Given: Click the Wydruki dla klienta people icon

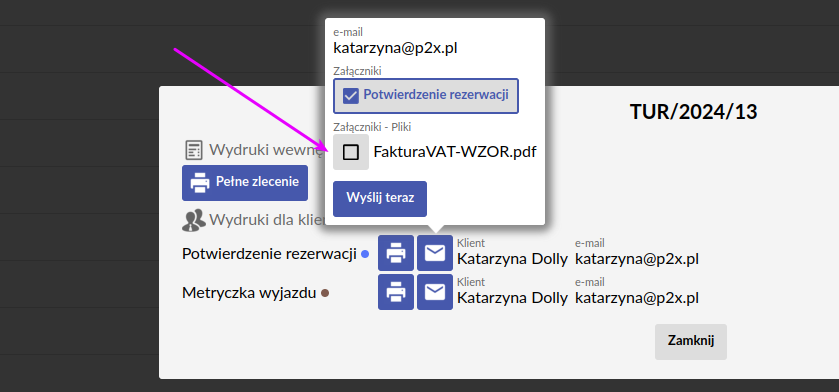Looking at the screenshot, I should click(x=194, y=220).
